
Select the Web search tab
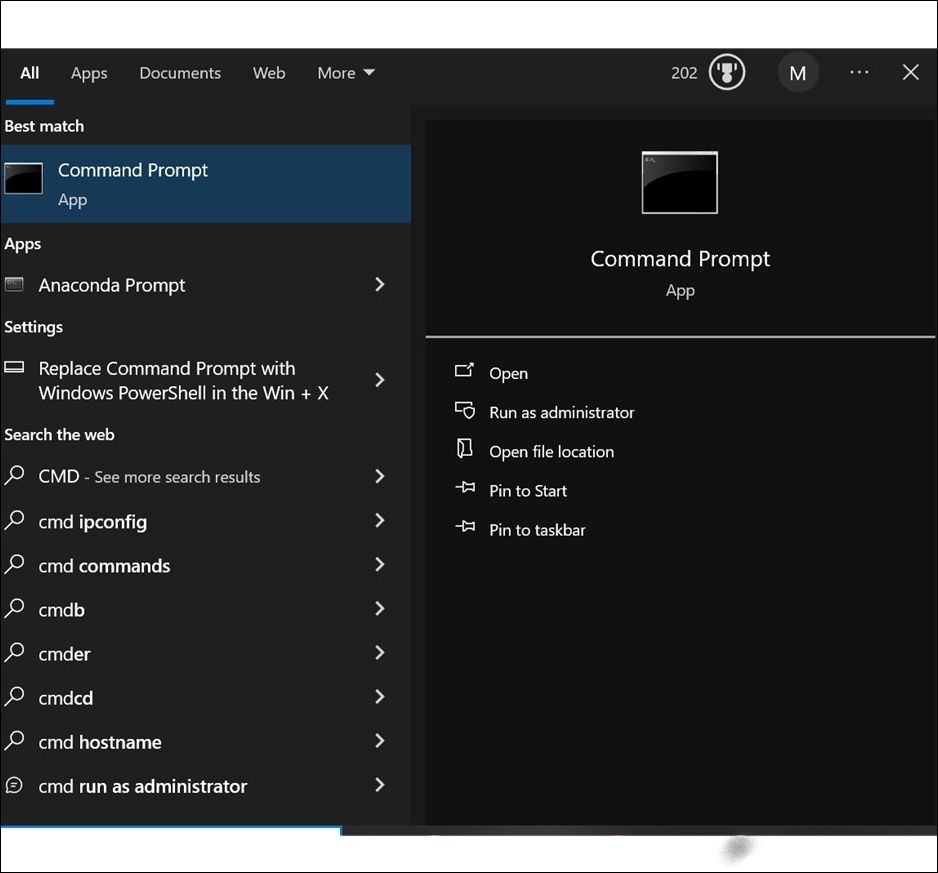269,73
